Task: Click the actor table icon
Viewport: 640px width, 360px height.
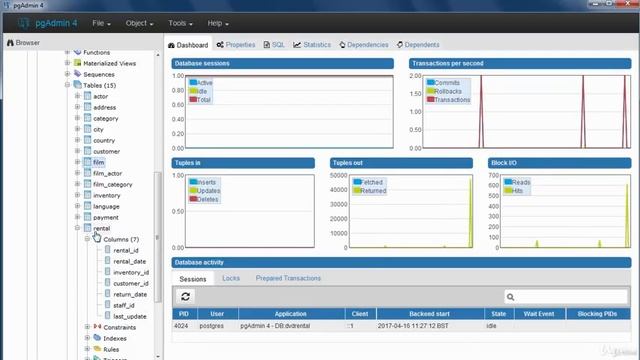Action: tap(87, 96)
